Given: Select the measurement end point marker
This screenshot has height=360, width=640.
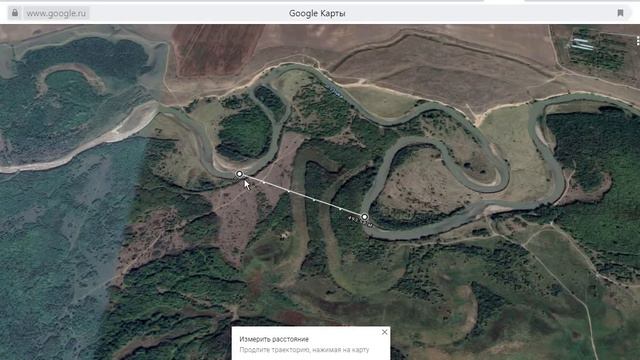Looking at the screenshot, I should pyautogui.click(x=364, y=217).
